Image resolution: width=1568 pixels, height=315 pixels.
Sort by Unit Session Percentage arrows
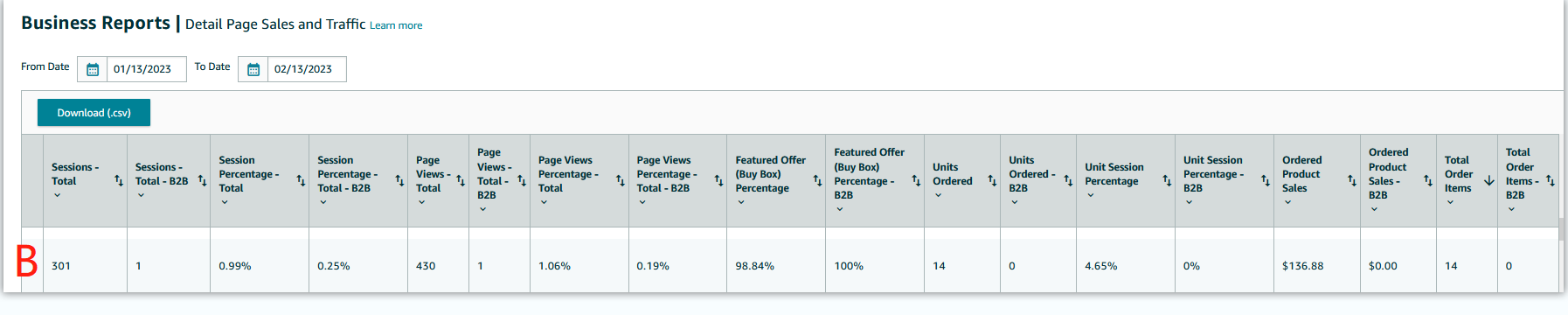1167,180
